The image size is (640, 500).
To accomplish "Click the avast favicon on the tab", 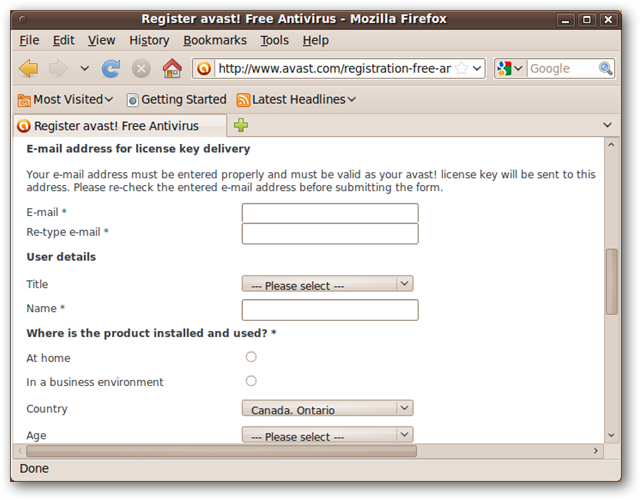I will [x=24, y=126].
